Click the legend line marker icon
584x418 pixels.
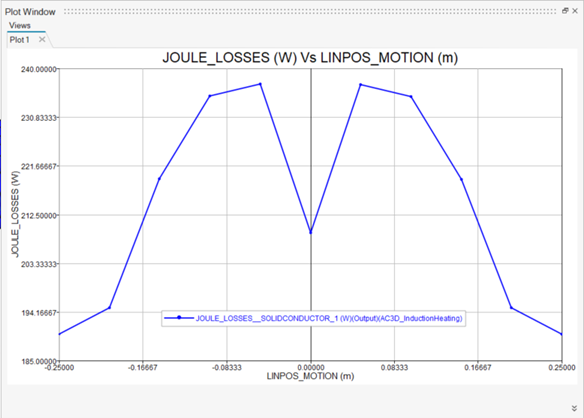coord(179,318)
